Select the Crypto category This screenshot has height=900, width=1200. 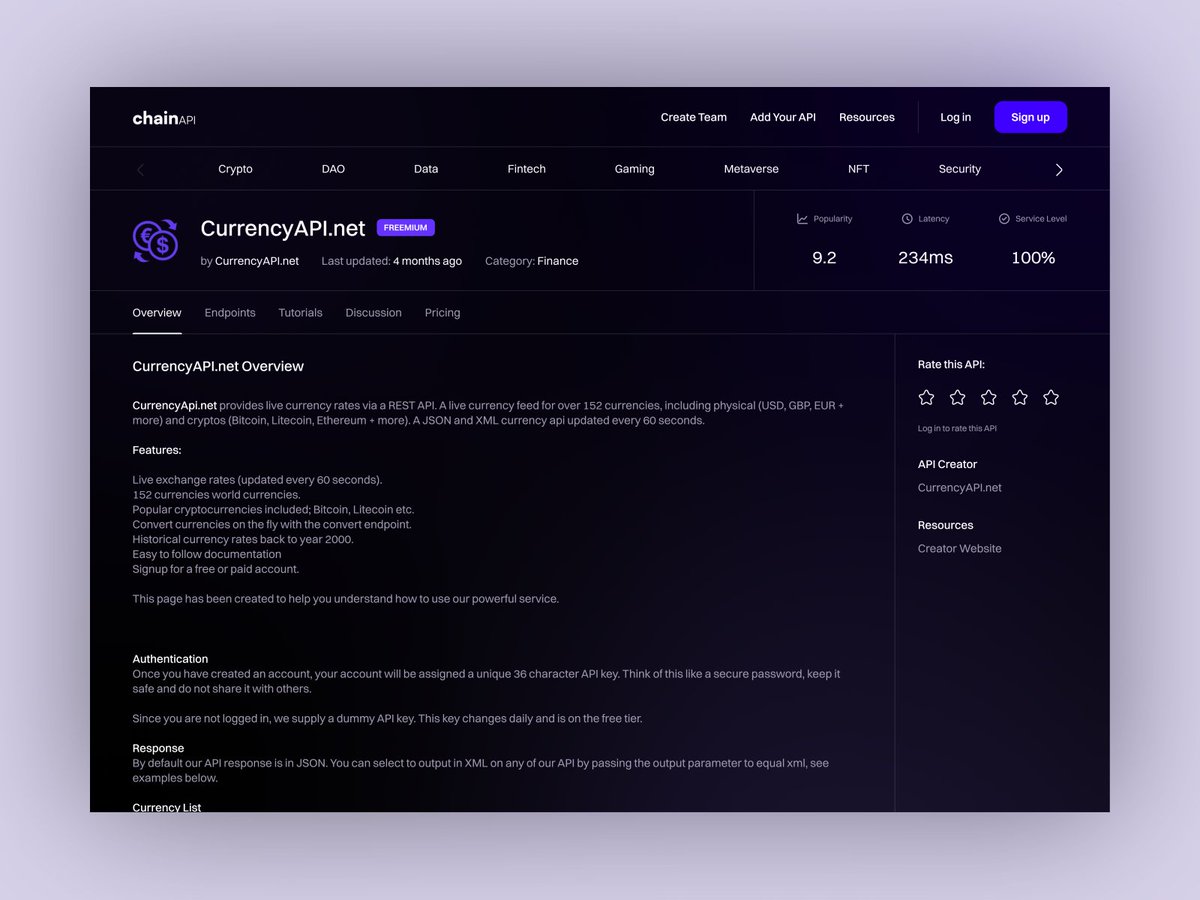[235, 170]
